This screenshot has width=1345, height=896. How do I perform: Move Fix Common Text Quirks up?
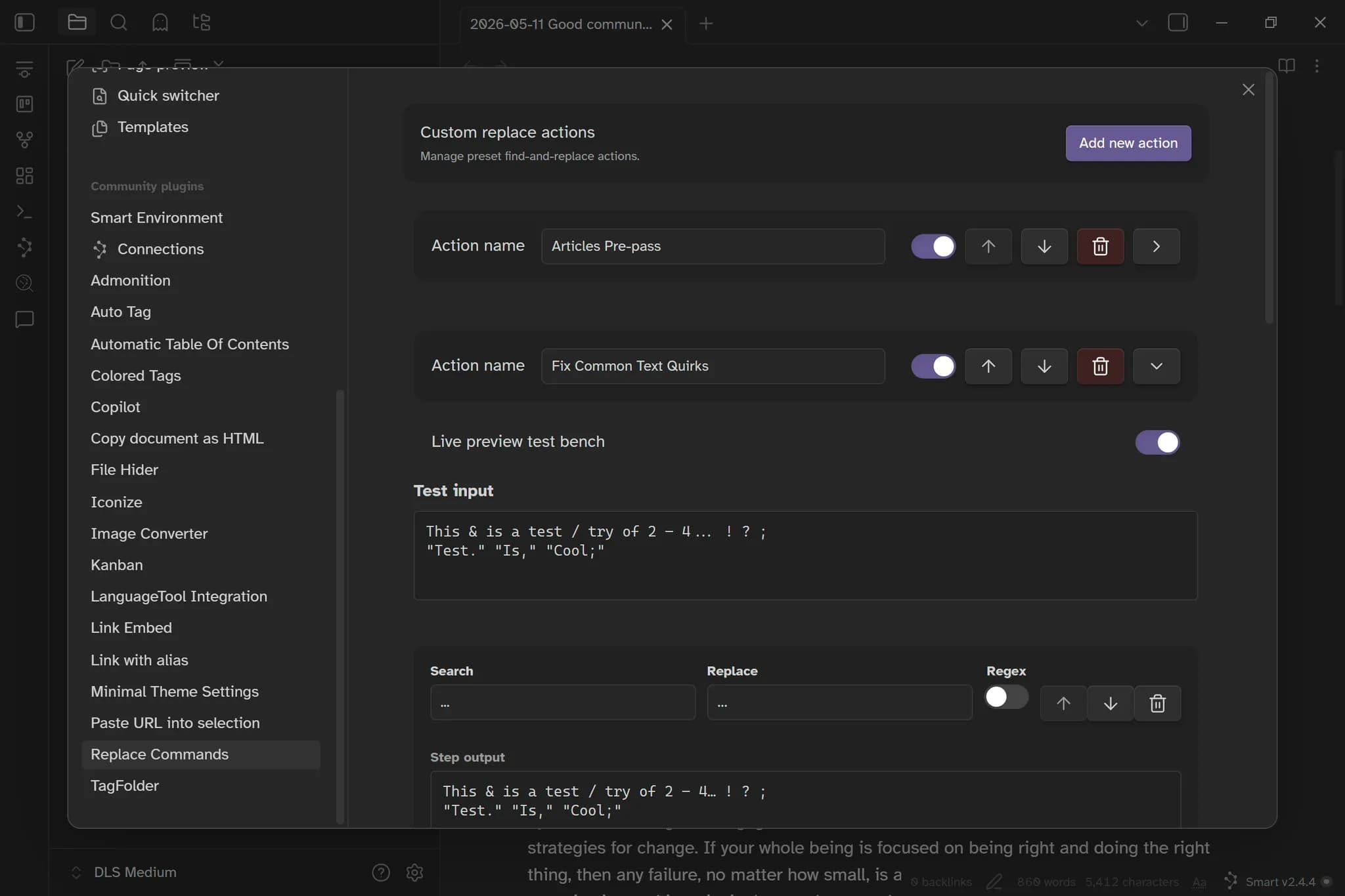988,366
